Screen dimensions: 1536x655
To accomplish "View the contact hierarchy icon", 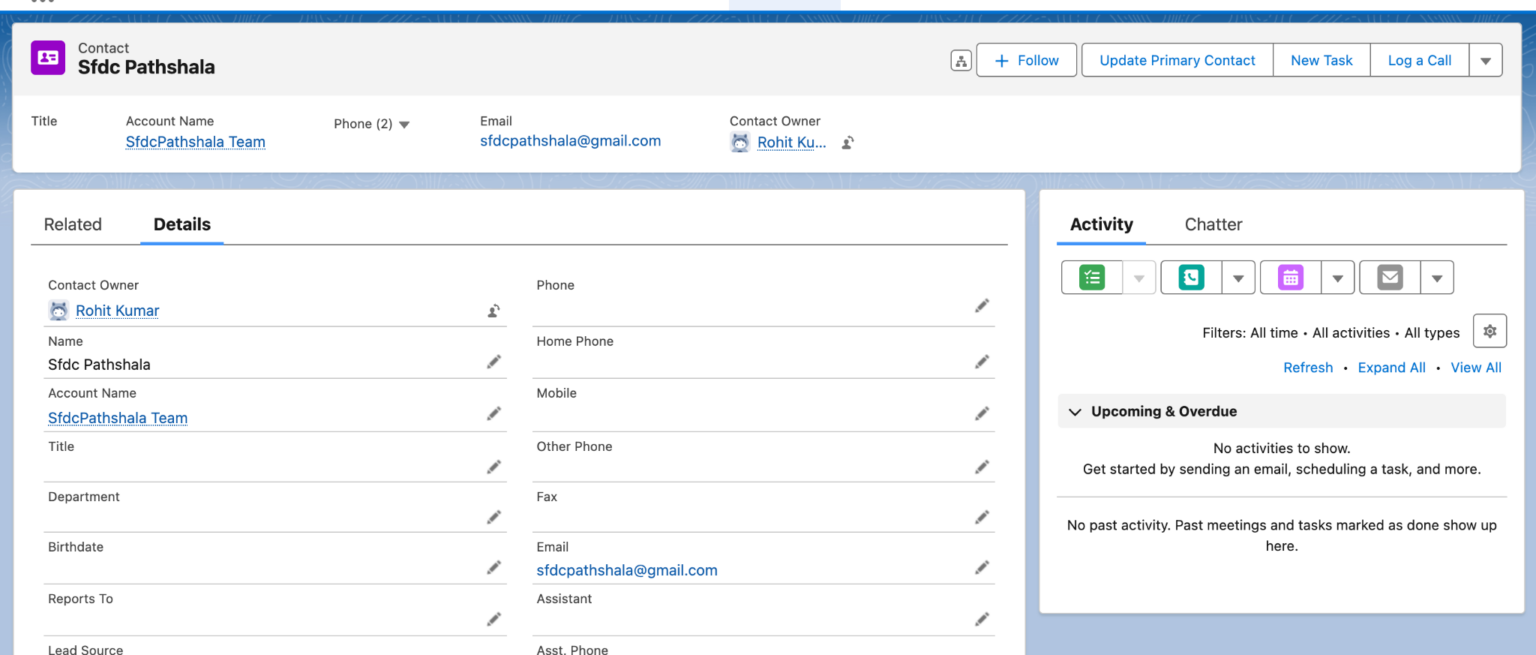I will tap(960, 60).
